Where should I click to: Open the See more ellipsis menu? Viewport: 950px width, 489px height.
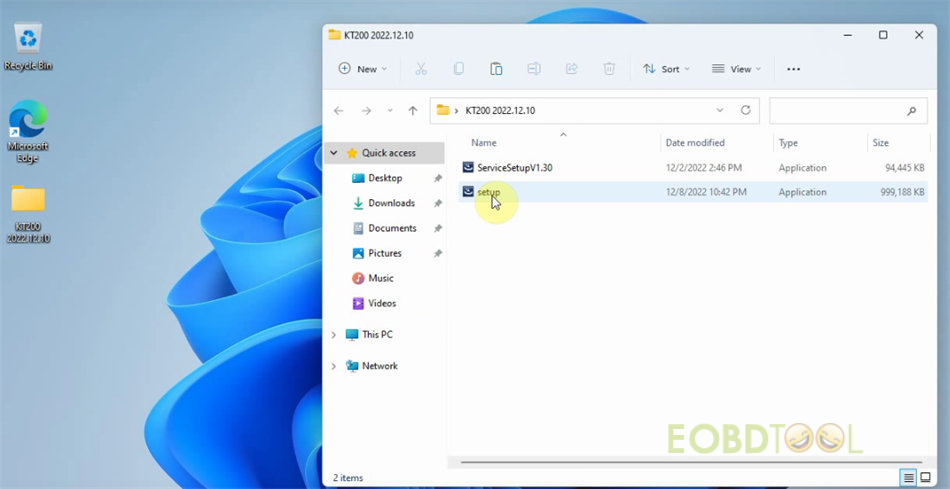[793, 69]
